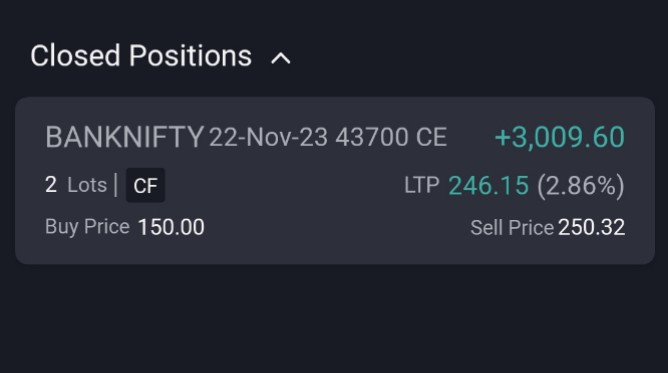
Task: Click the Closed Positions heading
Action: point(141,56)
